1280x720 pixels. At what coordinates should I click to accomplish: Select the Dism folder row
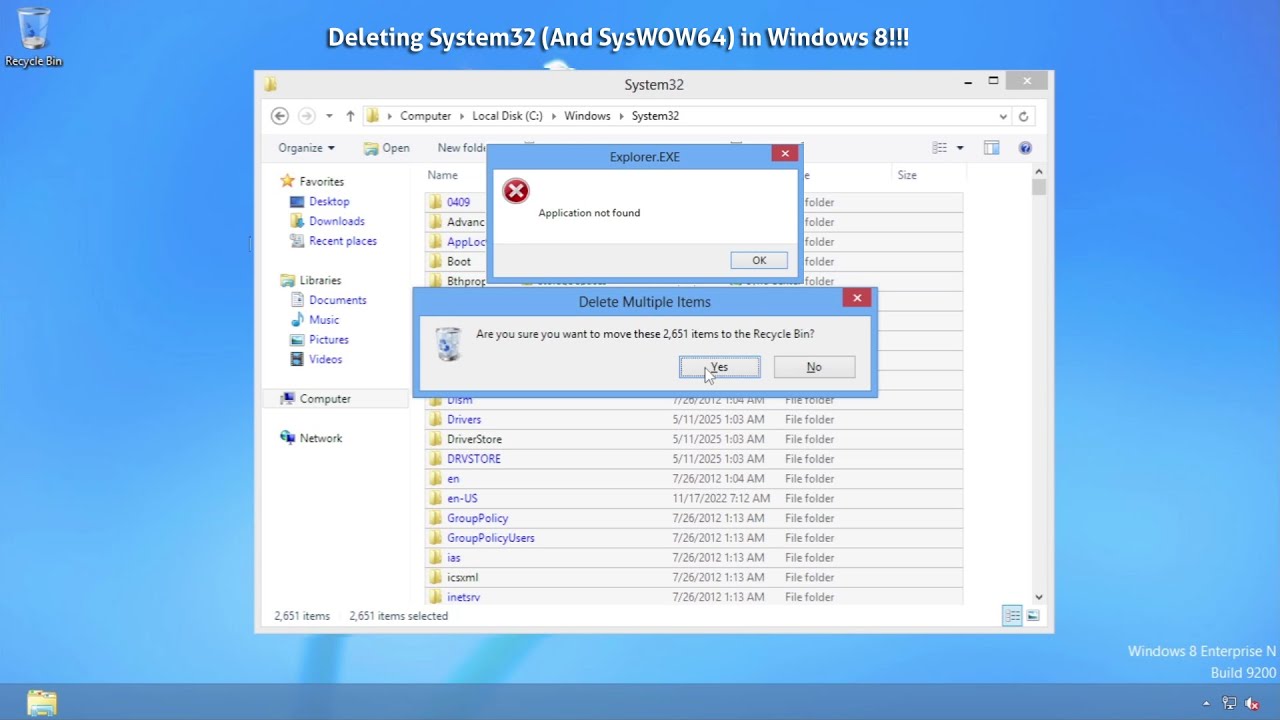(693, 401)
